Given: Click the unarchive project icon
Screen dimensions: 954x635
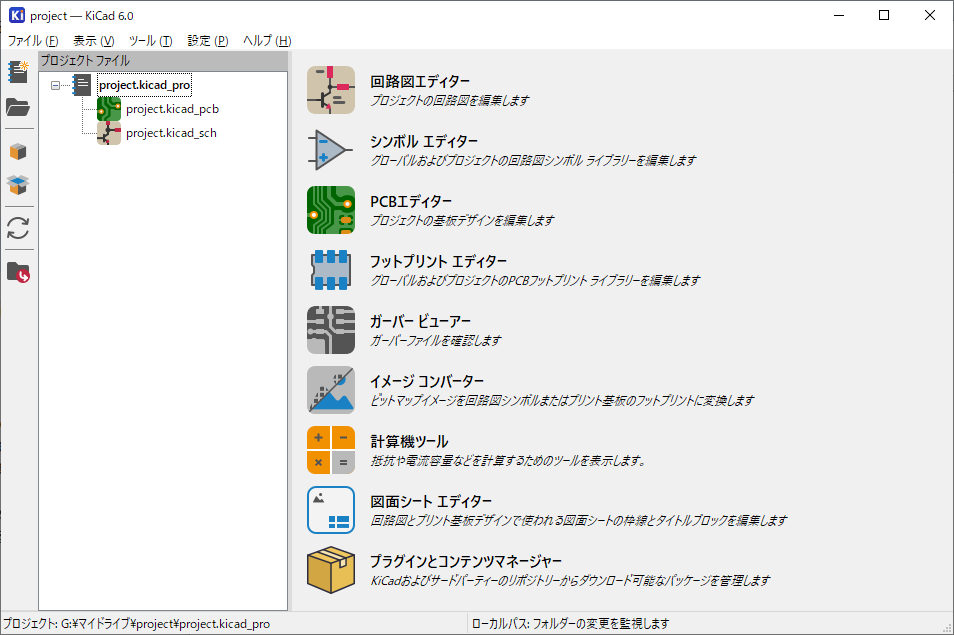Looking at the screenshot, I should click(x=18, y=185).
